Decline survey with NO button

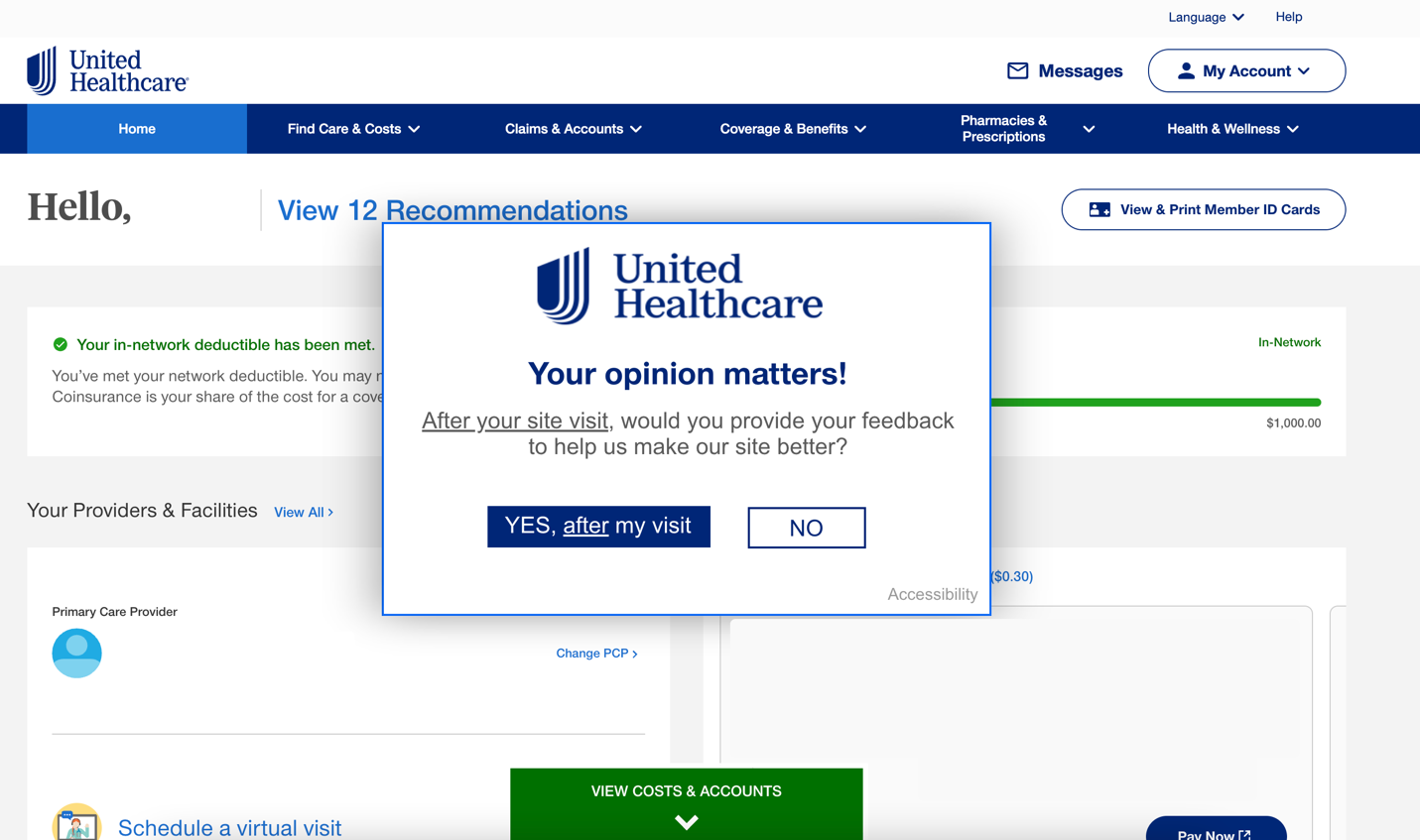(806, 528)
